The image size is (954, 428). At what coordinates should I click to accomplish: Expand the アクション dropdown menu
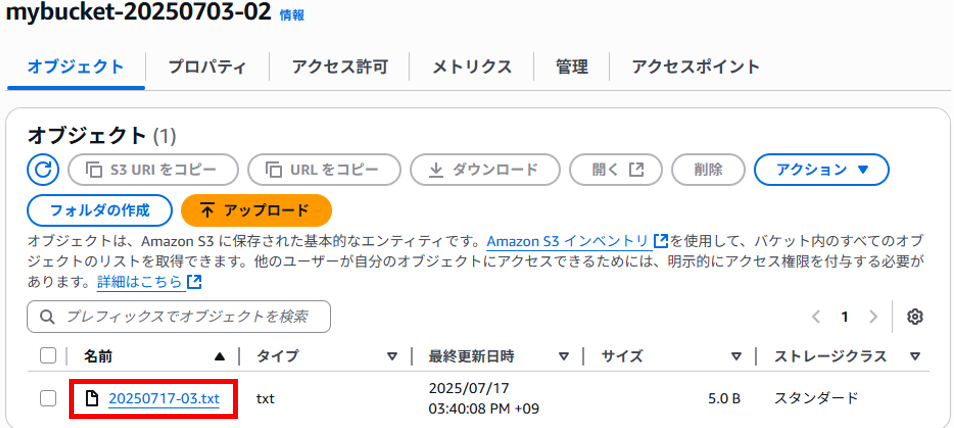click(821, 169)
